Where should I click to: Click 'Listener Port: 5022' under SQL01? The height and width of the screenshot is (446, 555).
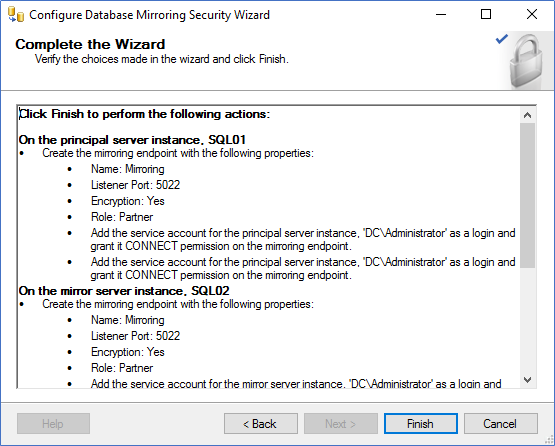pos(136,185)
